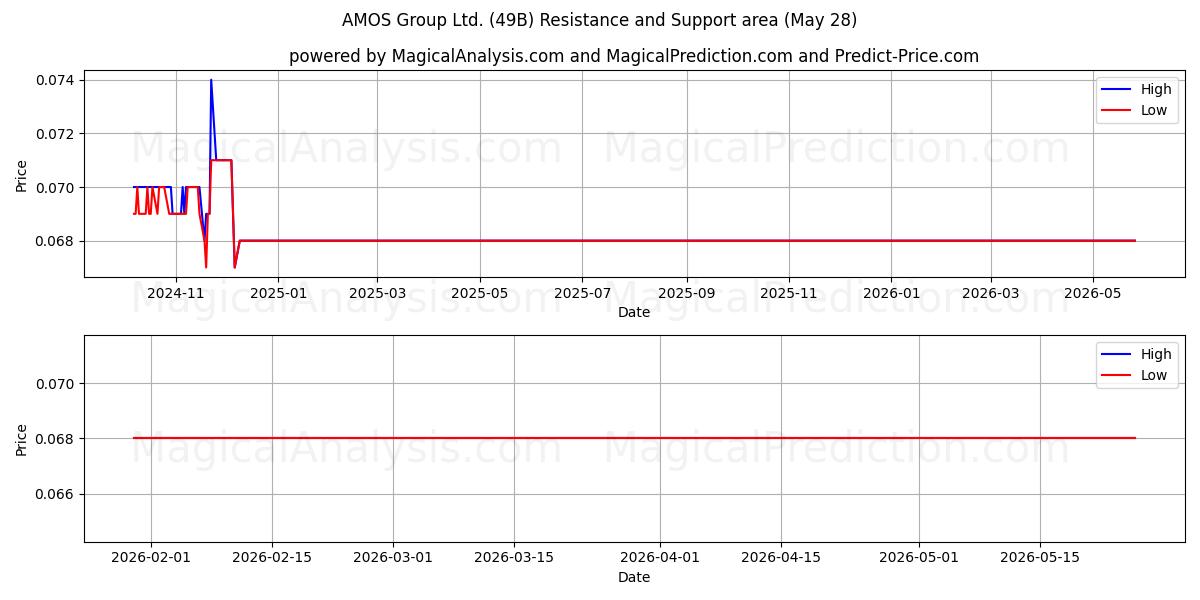This screenshot has width=1200, height=600.
Task: Click the 2026-02-01 date tick
Action: [x=151, y=558]
